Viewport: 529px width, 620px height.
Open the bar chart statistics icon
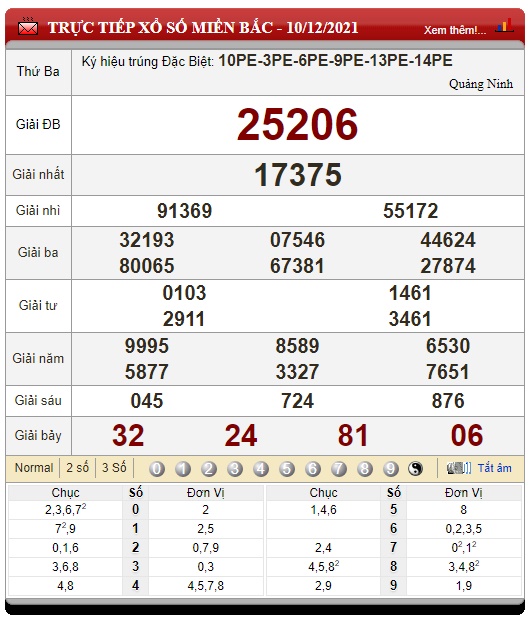coord(505,26)
